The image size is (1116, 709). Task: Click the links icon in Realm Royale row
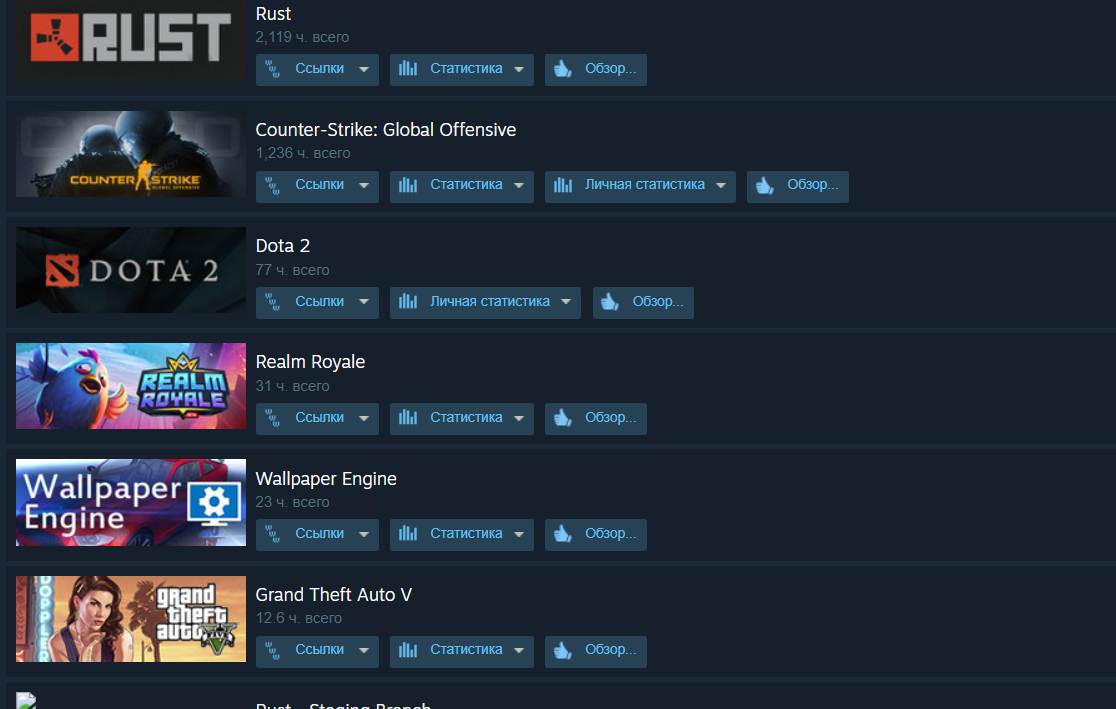tap(273, 418)
